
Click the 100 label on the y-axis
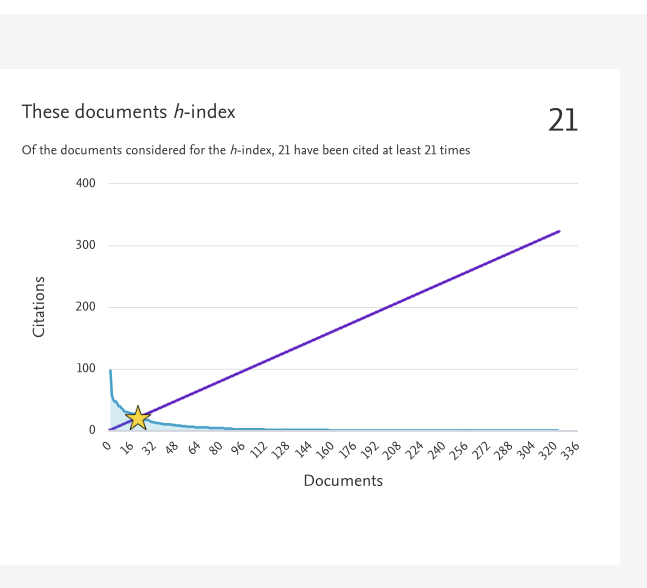coord(85,369)
